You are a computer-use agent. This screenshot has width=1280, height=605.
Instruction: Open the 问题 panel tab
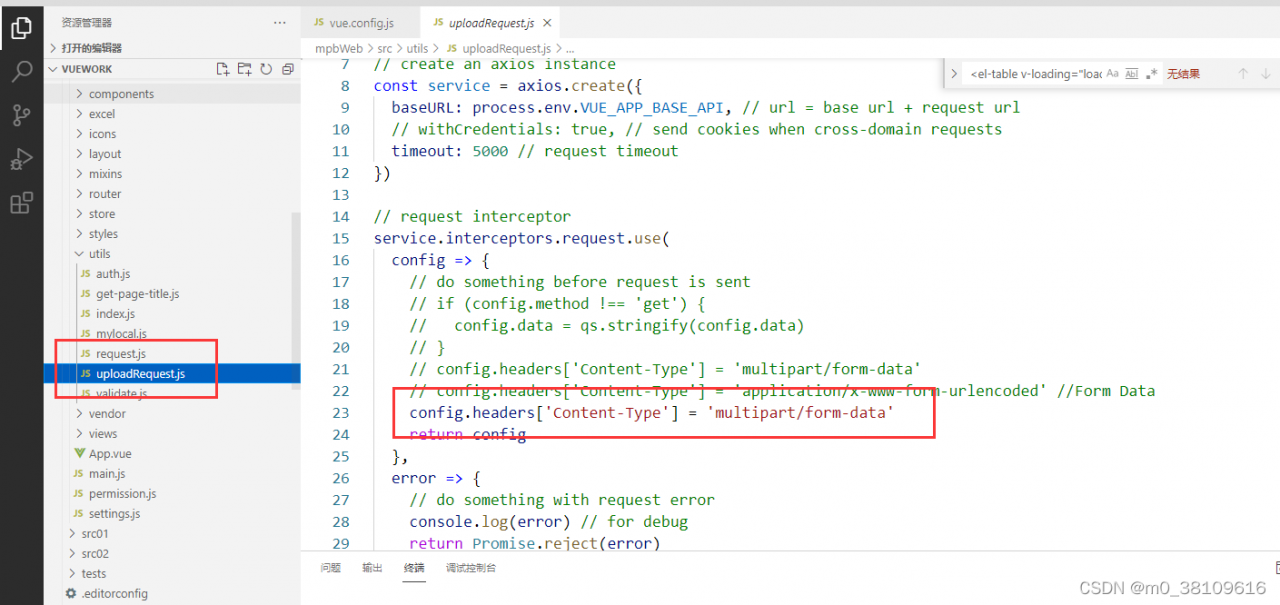coord(330,568)
